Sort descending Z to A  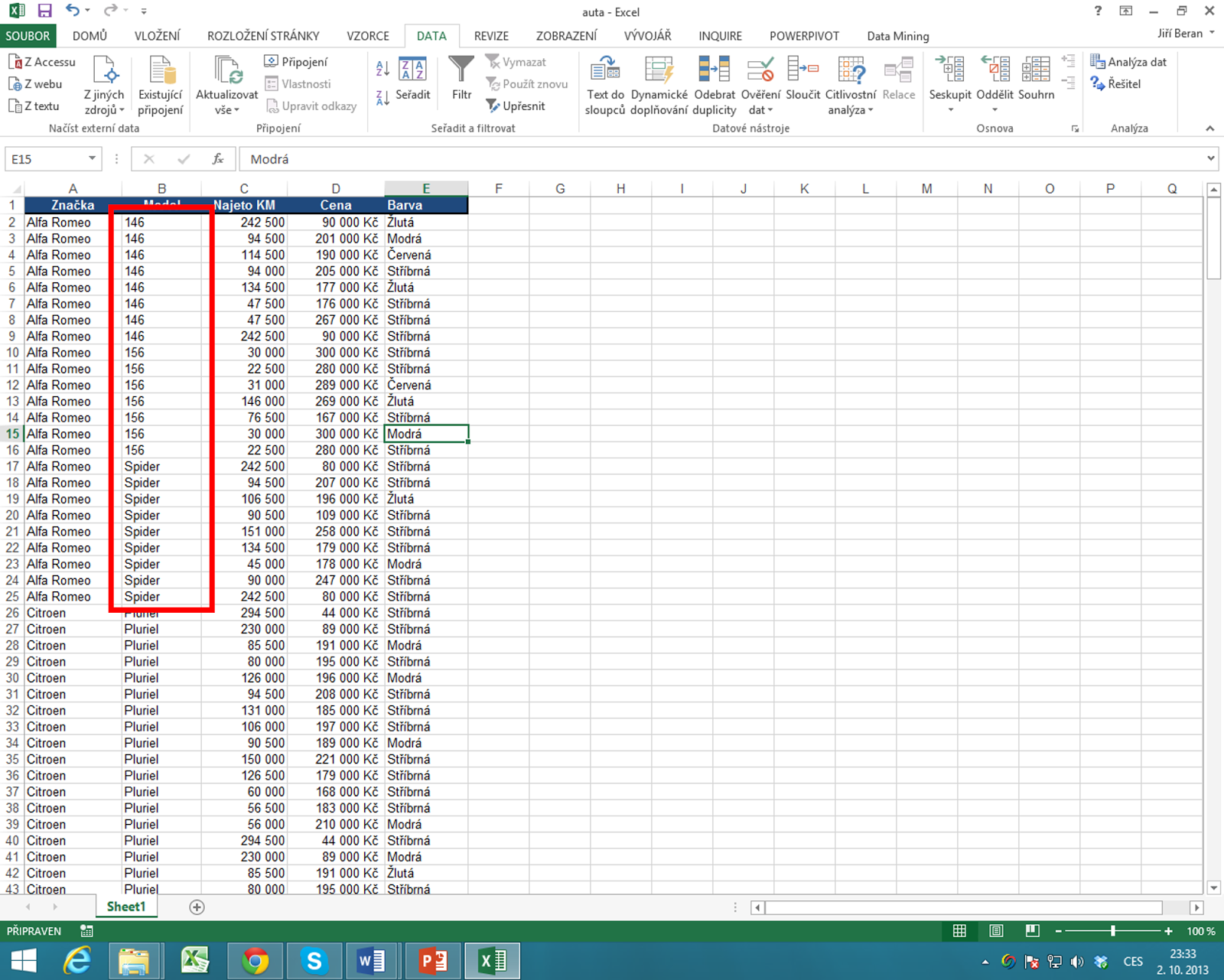tap(382, 97)
